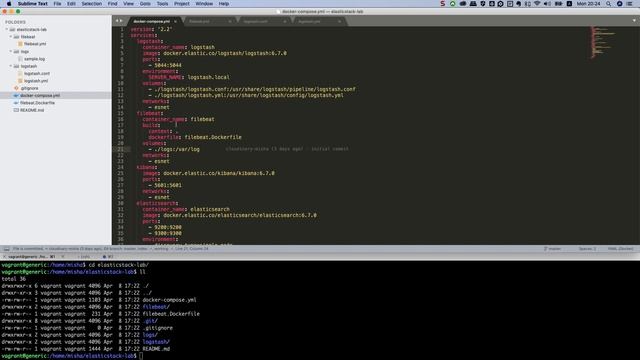Open the Tools menu
Image resolution: width=640 pixels, height=360 pixels.
(x=162, y=4)
